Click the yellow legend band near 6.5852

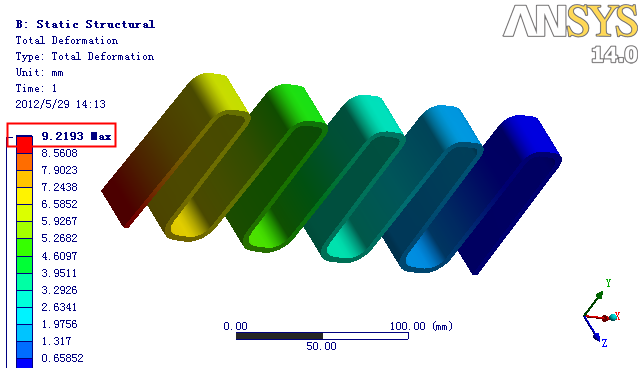24,196
